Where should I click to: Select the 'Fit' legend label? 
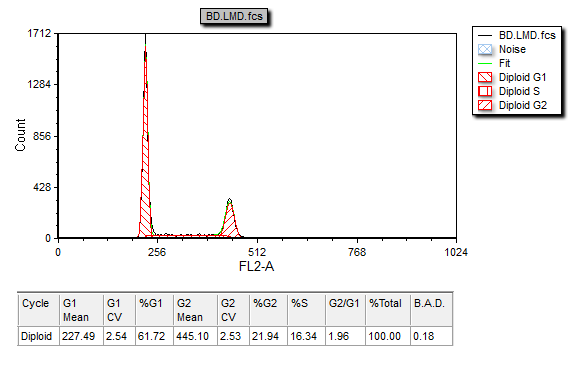click(x=504, y=63)
